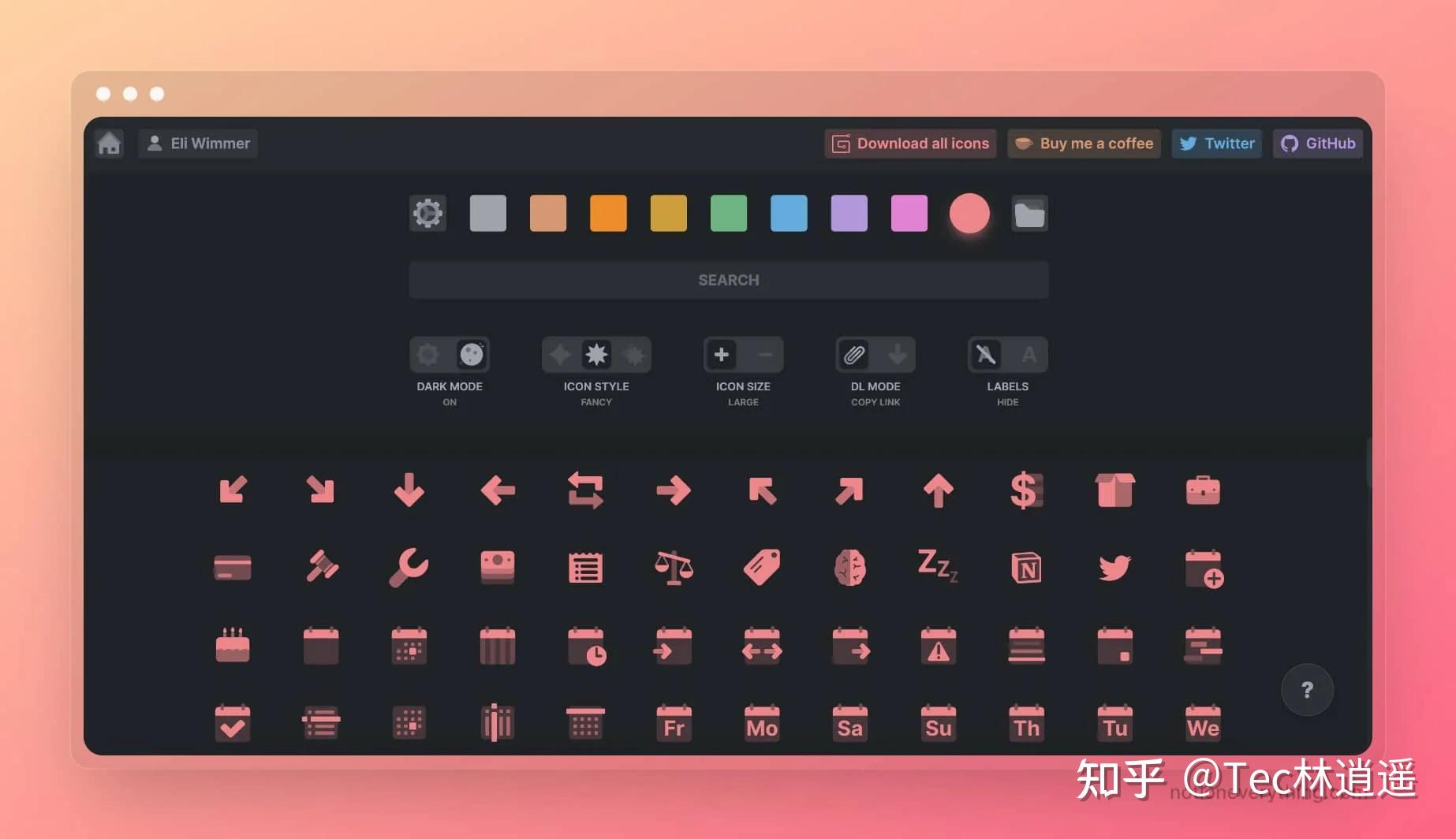Switch Icon Style to a different setting
1456x839 pixels.
(x=560, y=354)
